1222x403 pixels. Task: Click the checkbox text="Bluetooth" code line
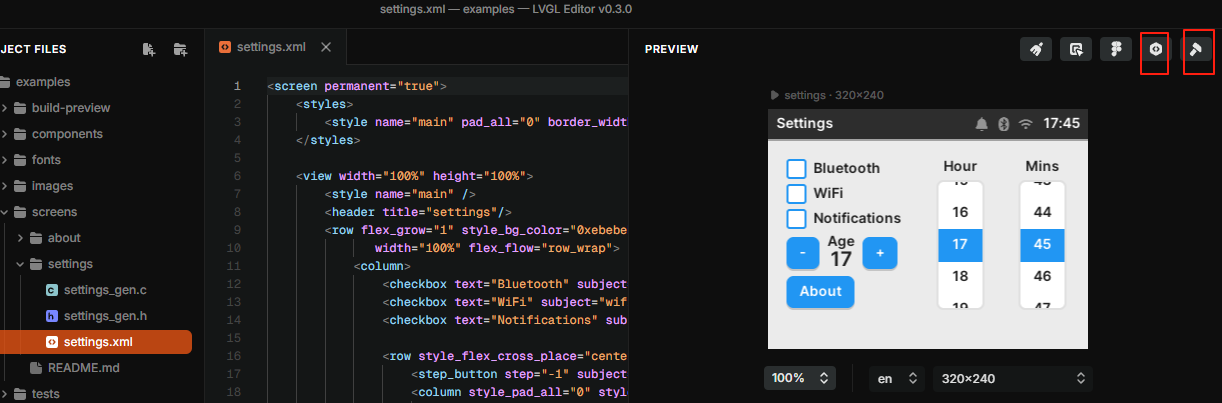(x=505, y=284)
